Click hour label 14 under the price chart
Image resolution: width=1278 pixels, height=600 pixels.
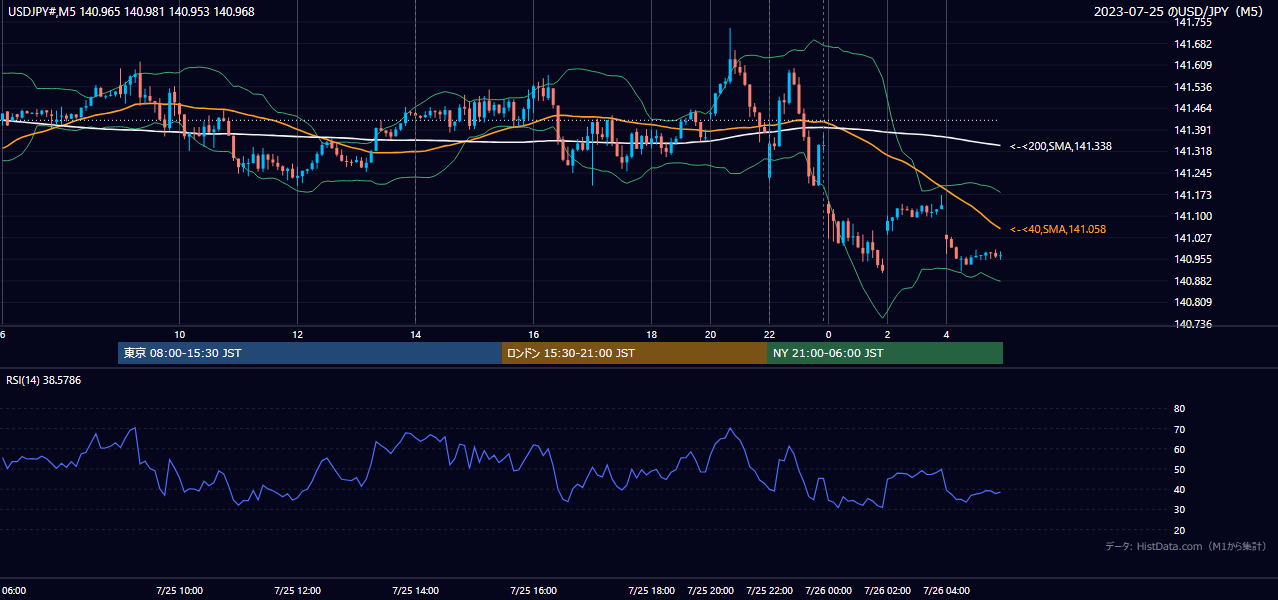coord(415,334)
